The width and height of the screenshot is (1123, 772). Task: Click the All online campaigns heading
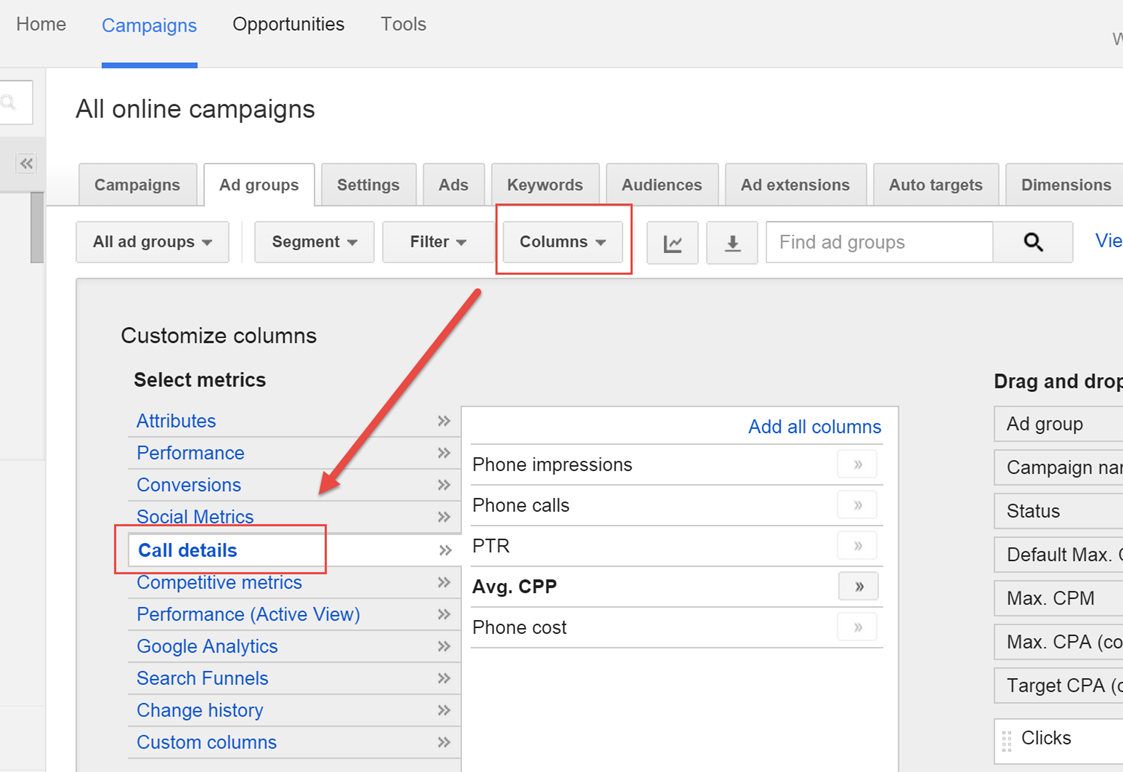pos(196,109)
